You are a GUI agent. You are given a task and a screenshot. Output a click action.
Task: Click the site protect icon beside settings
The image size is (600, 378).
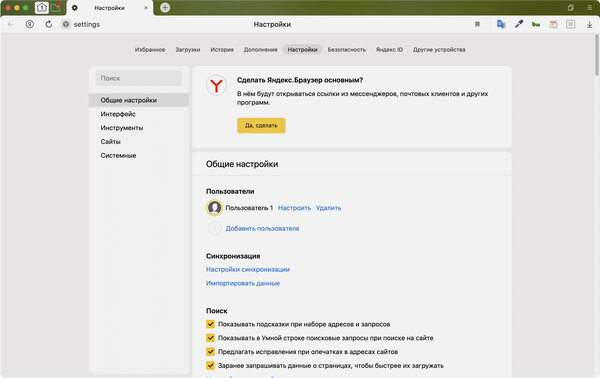[66, 24]
